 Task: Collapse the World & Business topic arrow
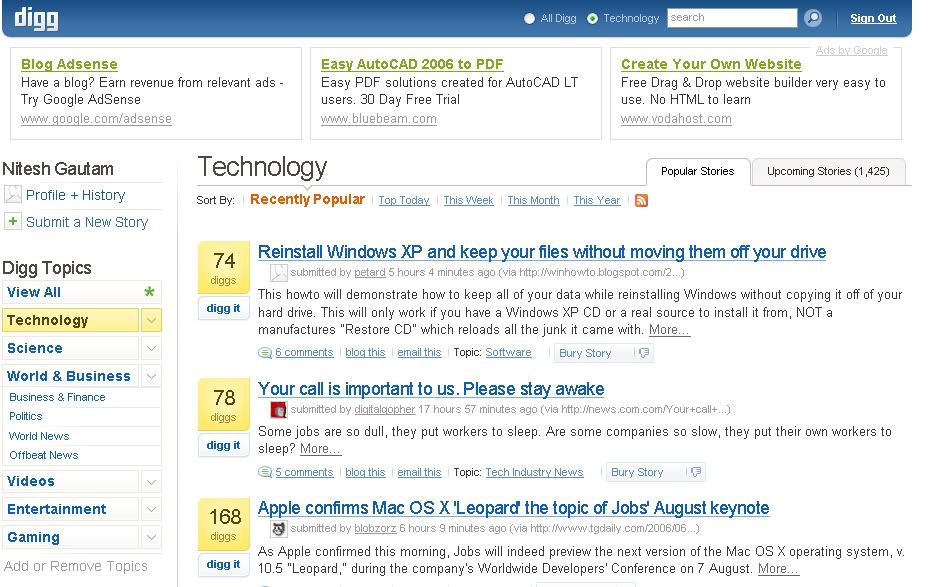(x=152, y=376)
